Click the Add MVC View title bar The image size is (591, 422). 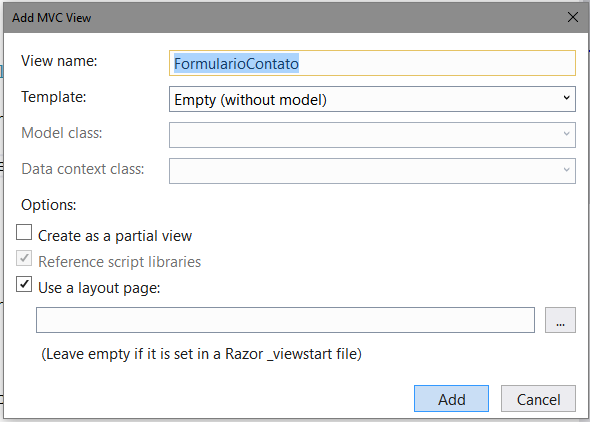(x=283, y=18)
